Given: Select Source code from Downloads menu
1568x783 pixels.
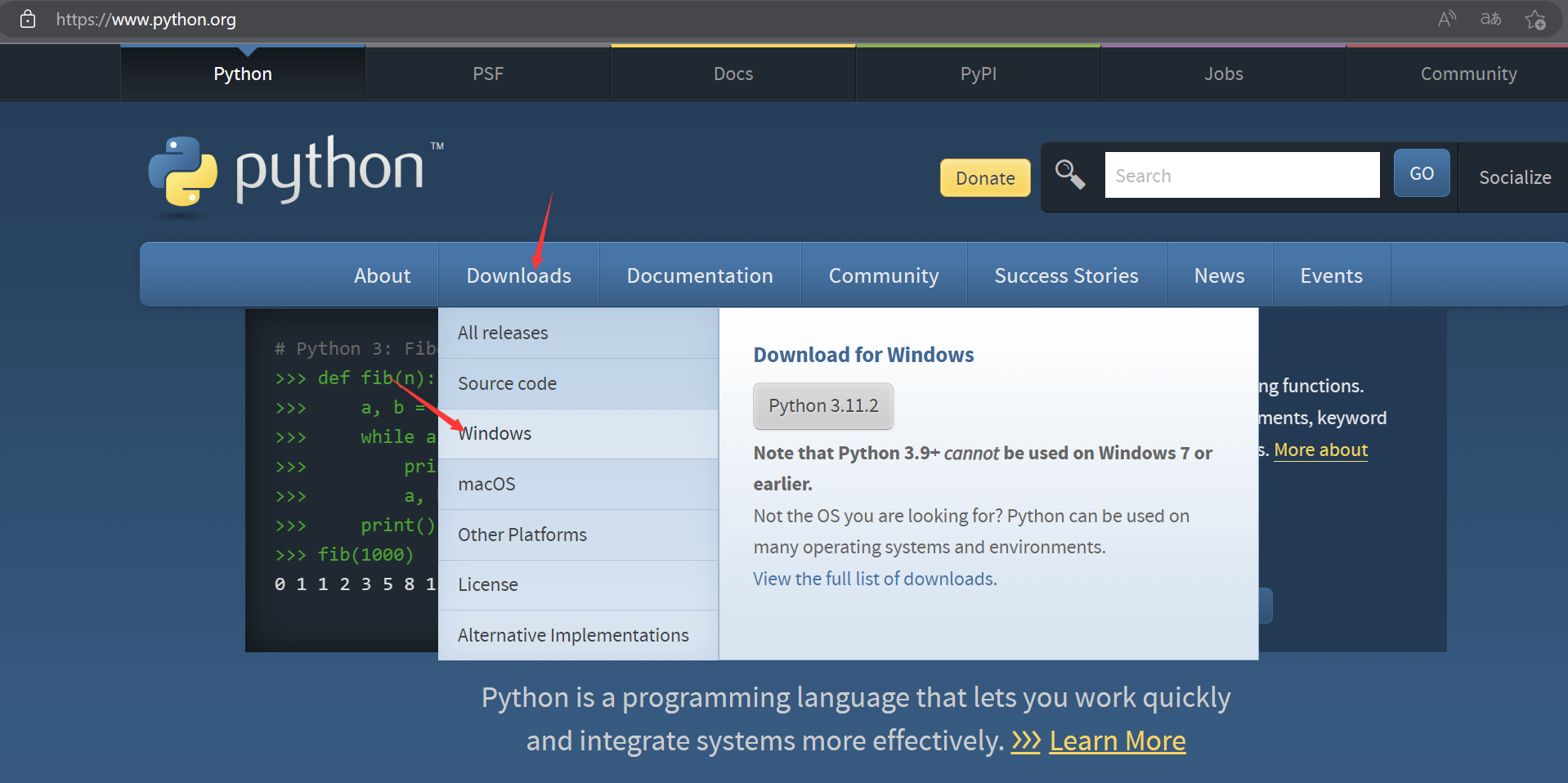Looking at the screenshot, I should (x=578, y=383).
